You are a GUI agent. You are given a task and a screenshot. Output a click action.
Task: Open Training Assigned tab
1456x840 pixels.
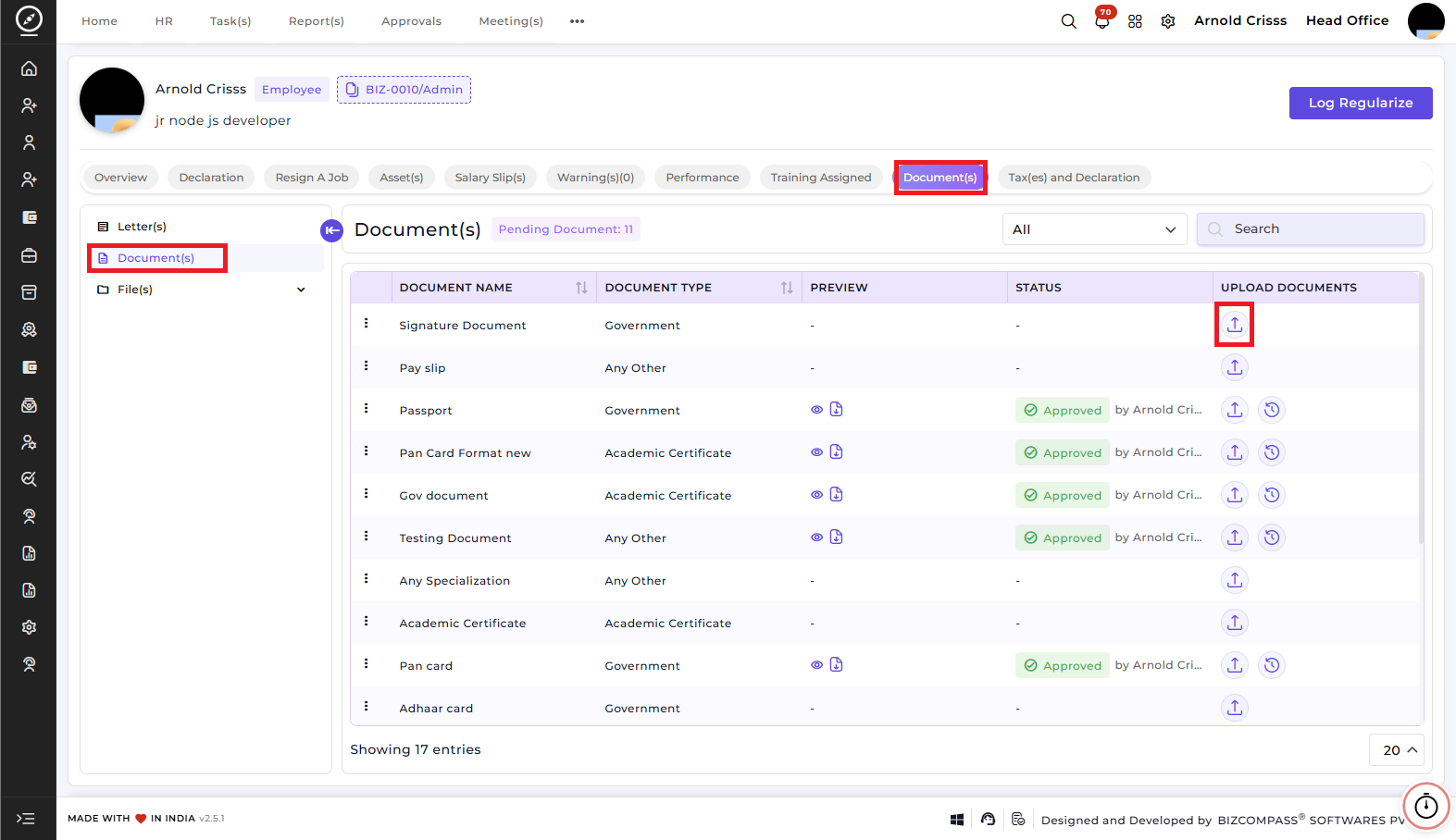[821, 178]
